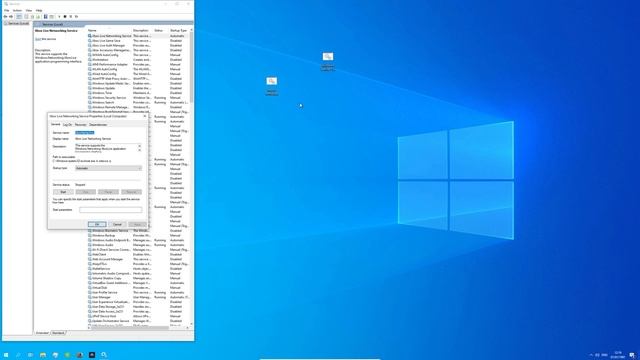Click into the Start parameters field
Viewport: 640px width, 360px height.
[x=111, y=210]
